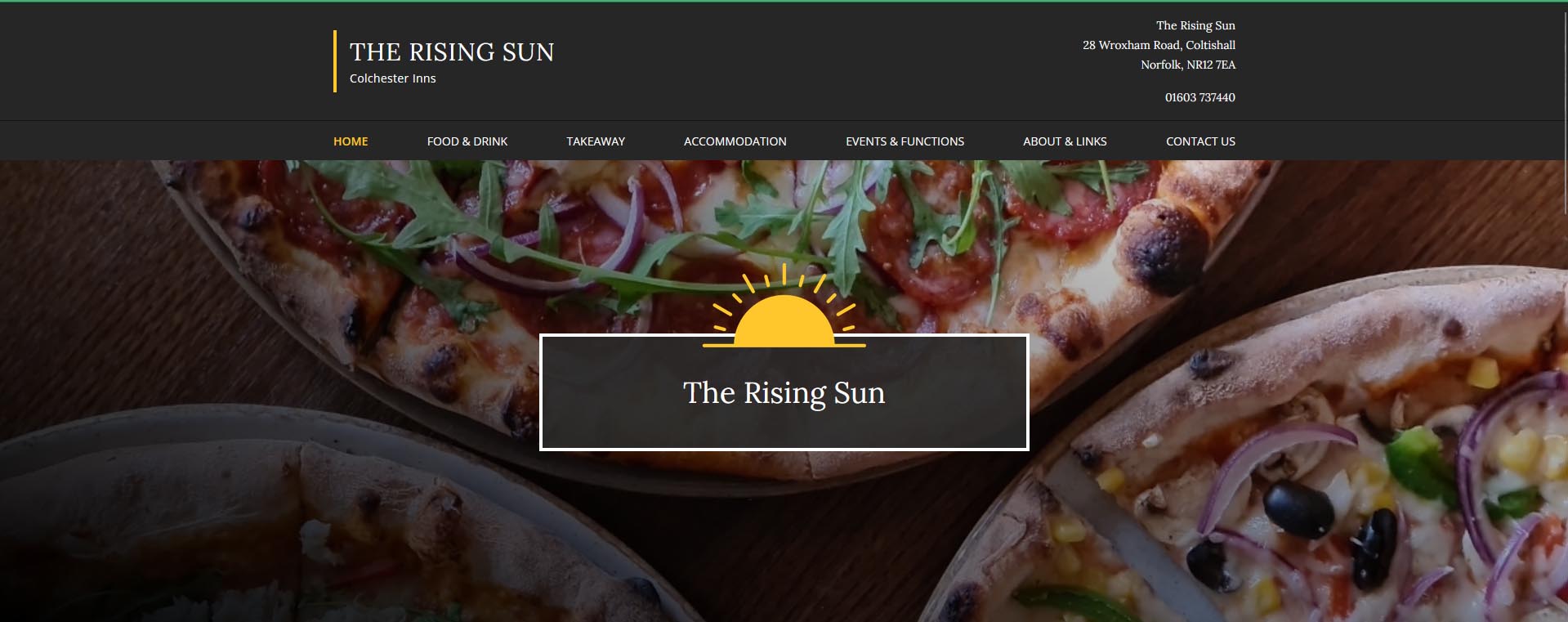1568x622 pixels.
Task: Open the Home menu item
Action: 351,141
